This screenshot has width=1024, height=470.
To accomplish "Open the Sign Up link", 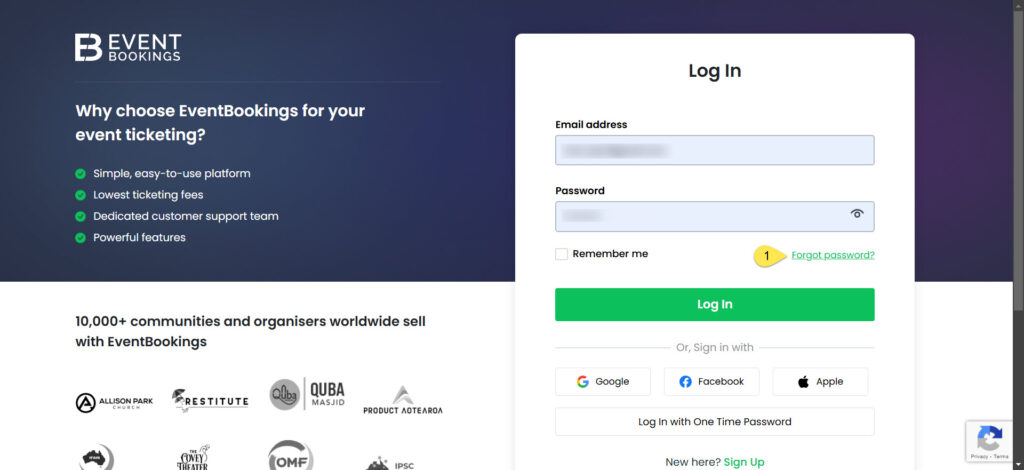I will [x=744, y=462].
